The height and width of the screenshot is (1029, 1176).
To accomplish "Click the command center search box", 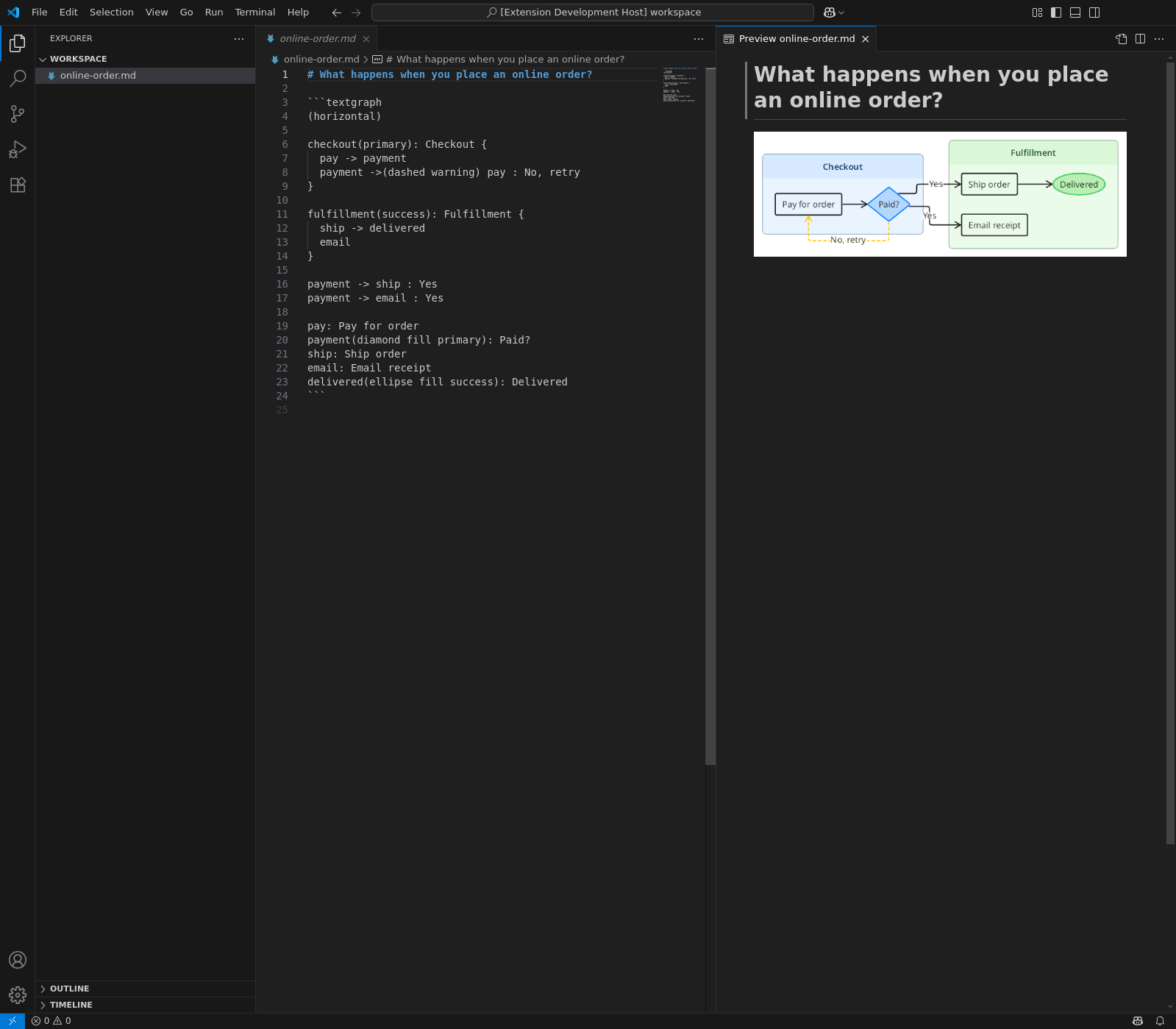I will [x=593, y=13].
